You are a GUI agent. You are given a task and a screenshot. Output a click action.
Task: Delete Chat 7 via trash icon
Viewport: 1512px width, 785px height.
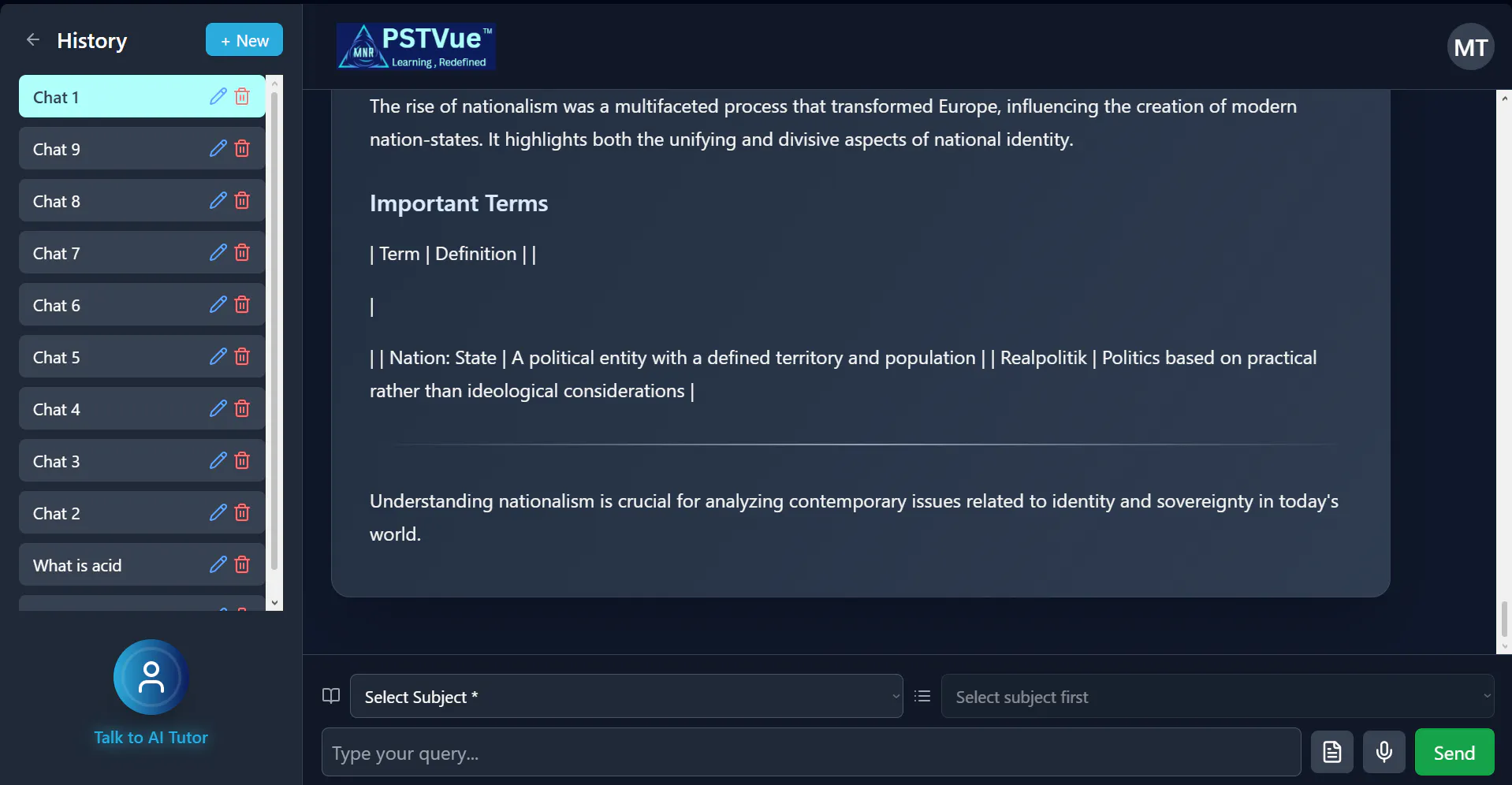click(242, 252)
